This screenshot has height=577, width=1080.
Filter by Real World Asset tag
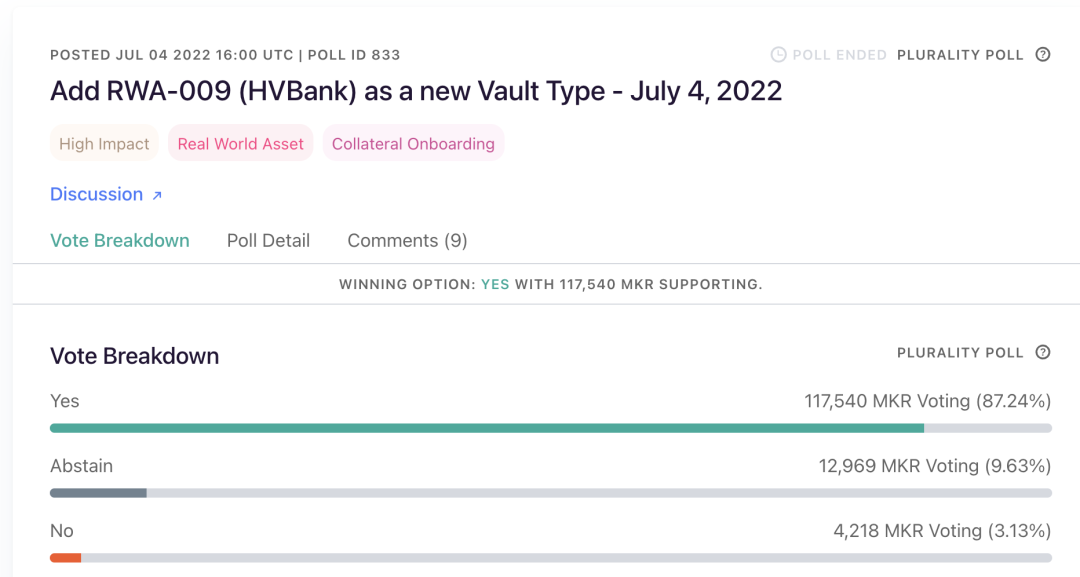pyautogui.click(x=240, y=144)
